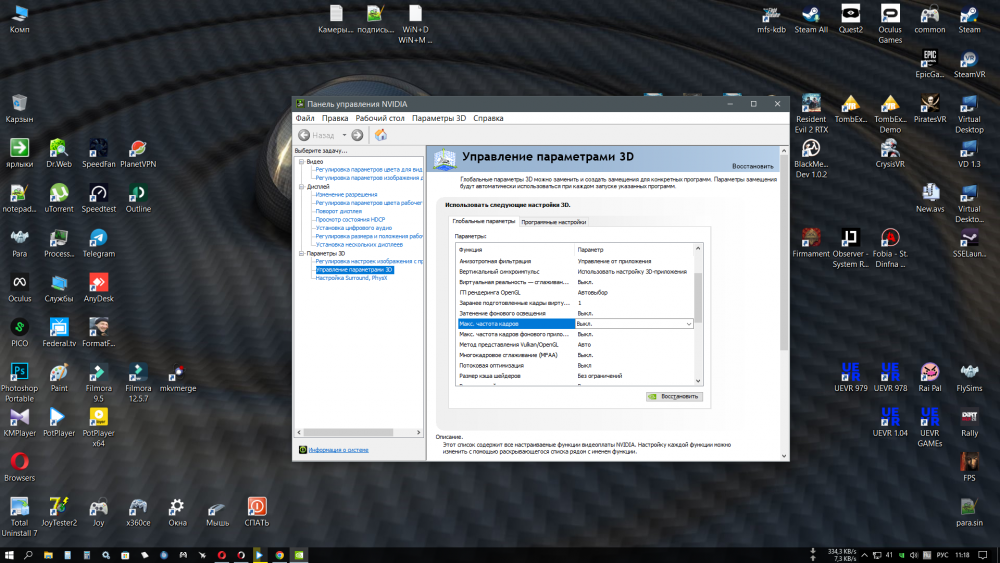This screenshot has height=563, width=1000.
Task: Click the Photoshop Portable desktop icon
Action: (x=19, y=372)
